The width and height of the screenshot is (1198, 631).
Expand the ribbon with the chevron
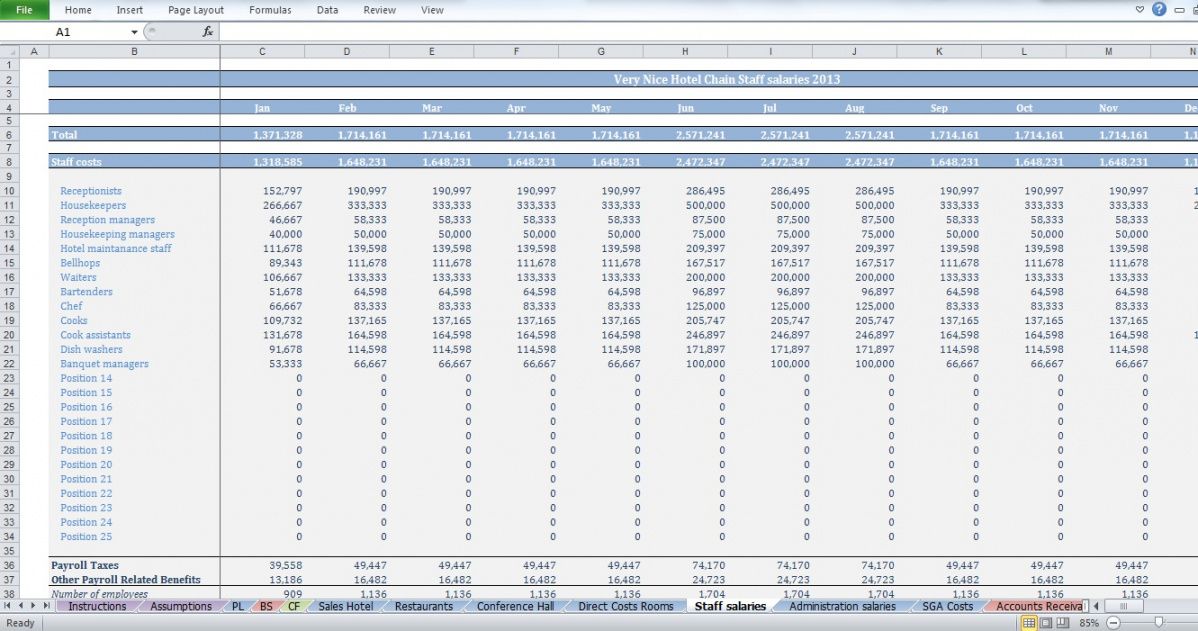coord(1140,9)
